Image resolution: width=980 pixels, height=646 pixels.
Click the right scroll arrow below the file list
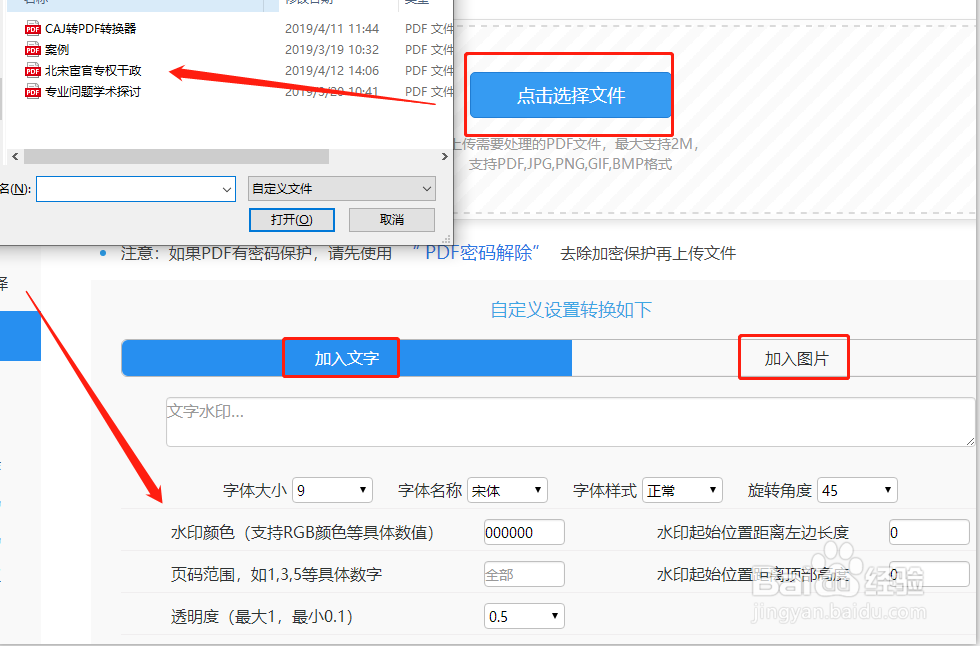[x=446, y=156]
